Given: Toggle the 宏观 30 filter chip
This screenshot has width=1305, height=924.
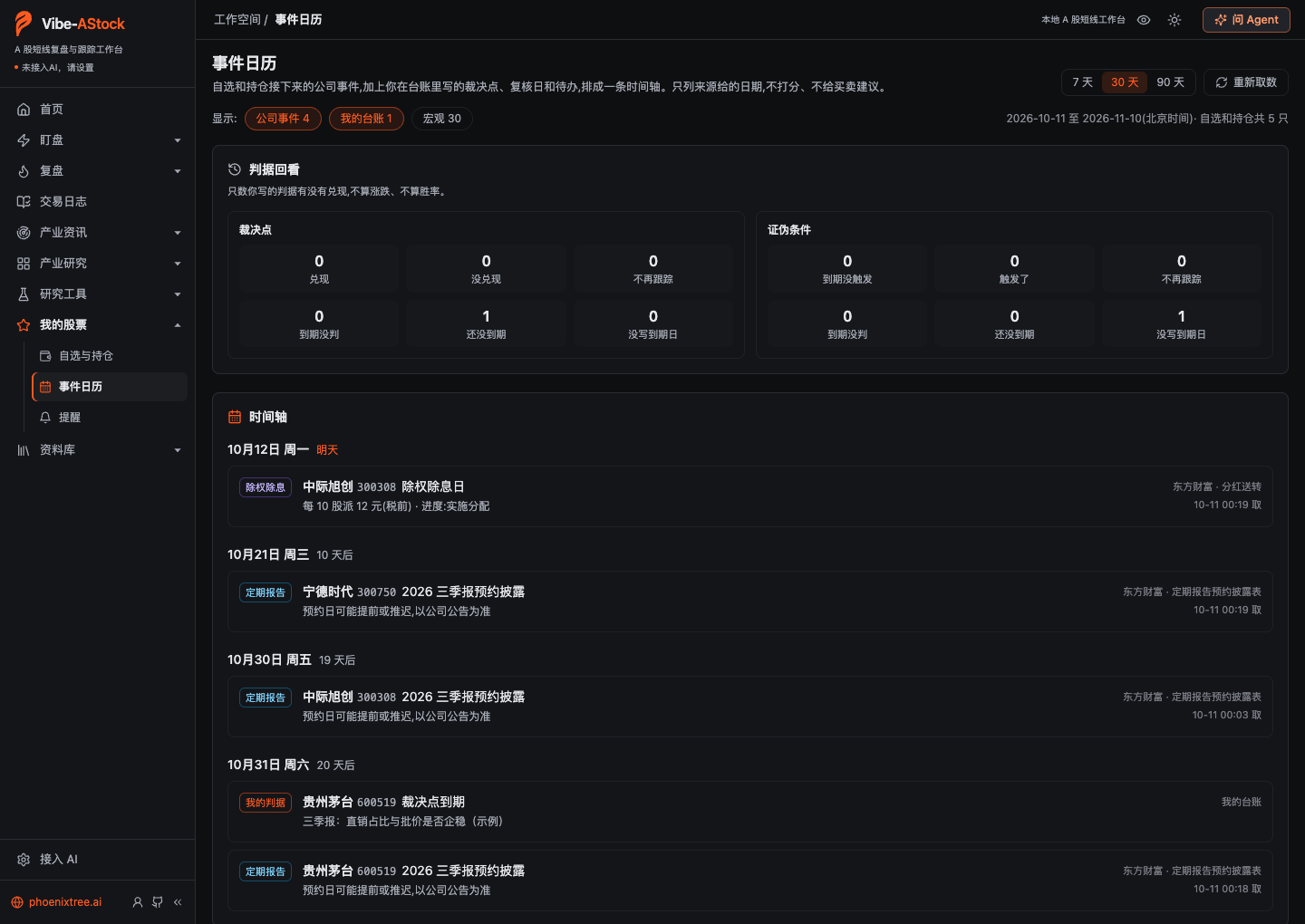Looking at the screenshot, I should (442, 119).
